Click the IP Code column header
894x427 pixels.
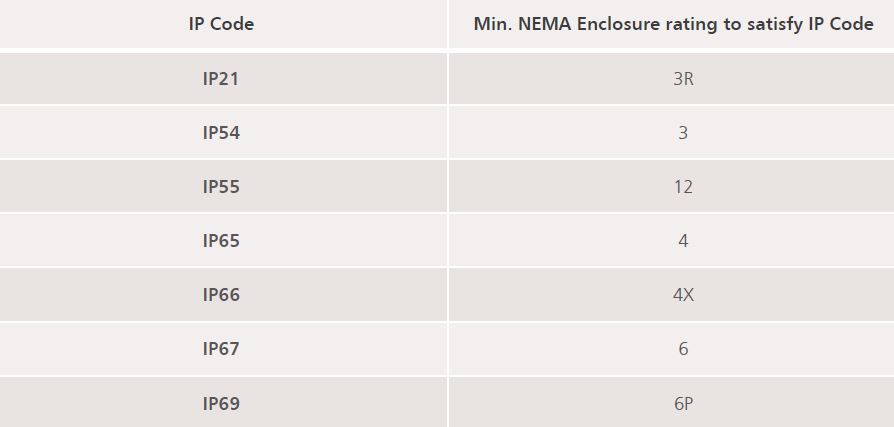(221, 24)
